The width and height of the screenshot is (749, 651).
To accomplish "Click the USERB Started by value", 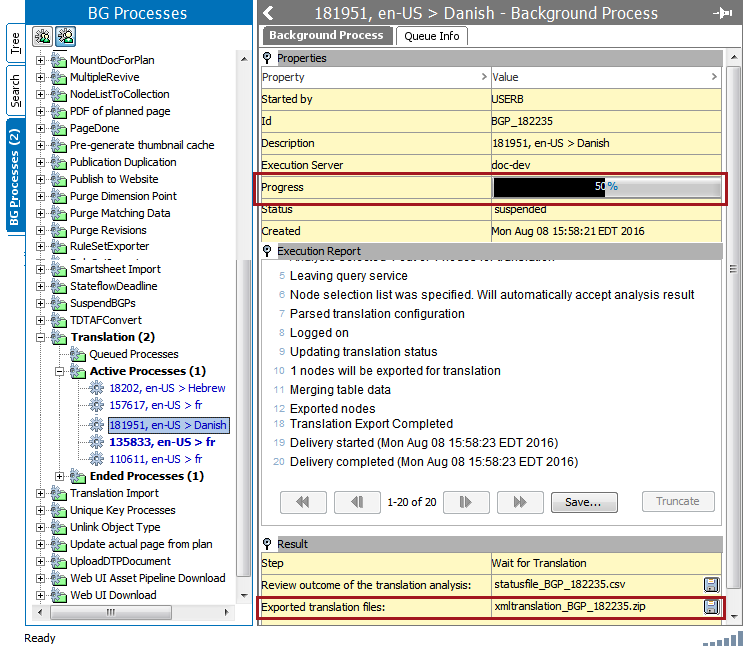I will [x=507, y=99].
